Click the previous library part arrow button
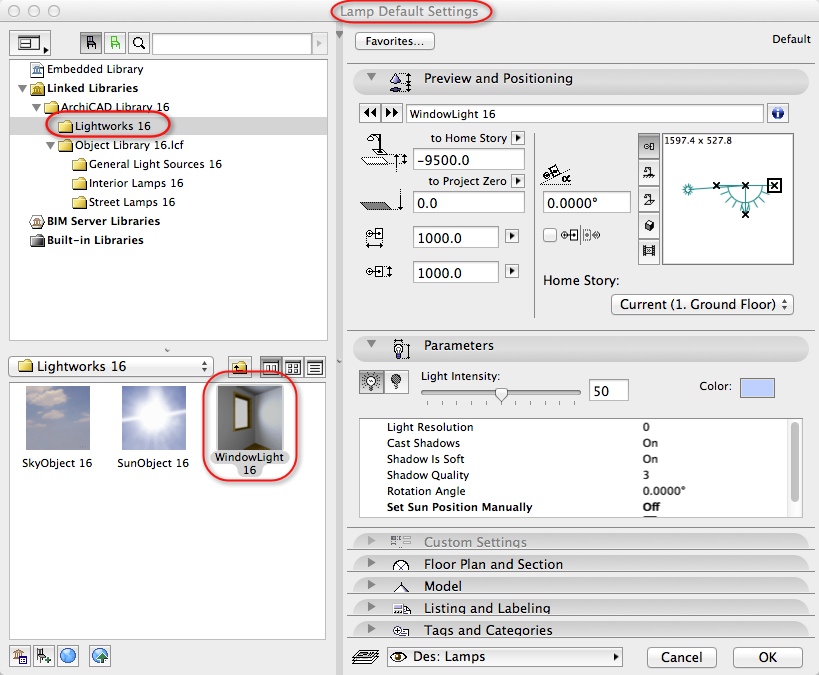The width and height of the screenshot is (819, 675). click(369, 114)
